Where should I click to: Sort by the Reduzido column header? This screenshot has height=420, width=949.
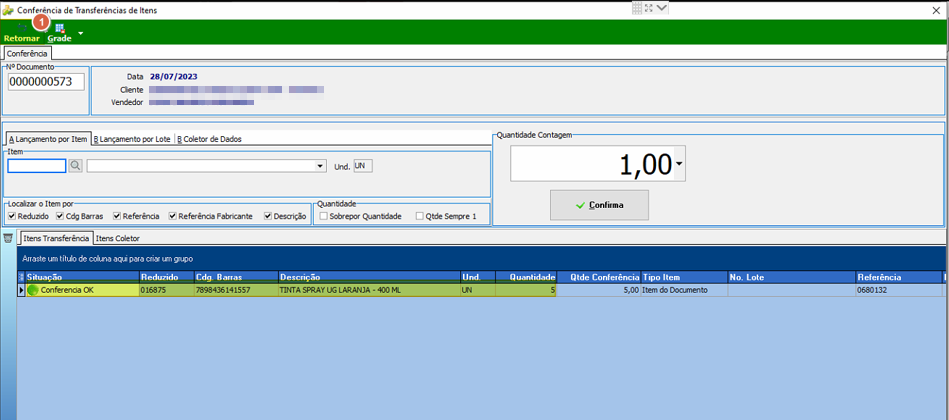pyautogui.click(x=166, y=277)
